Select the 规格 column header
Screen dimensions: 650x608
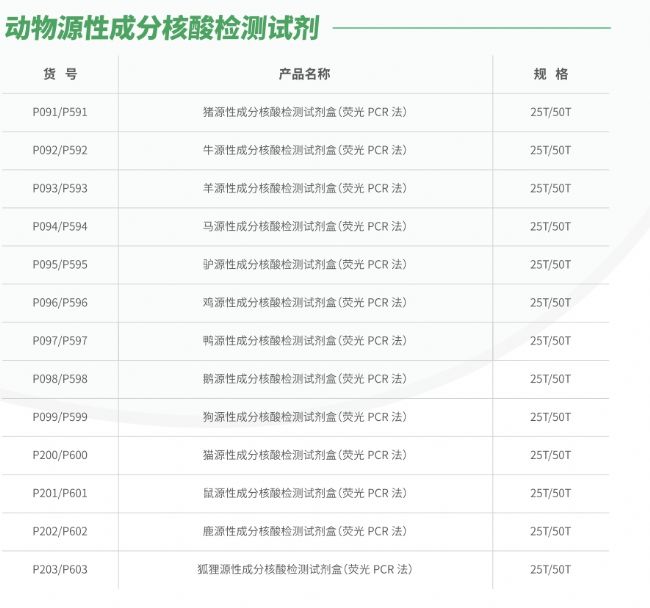551,74
